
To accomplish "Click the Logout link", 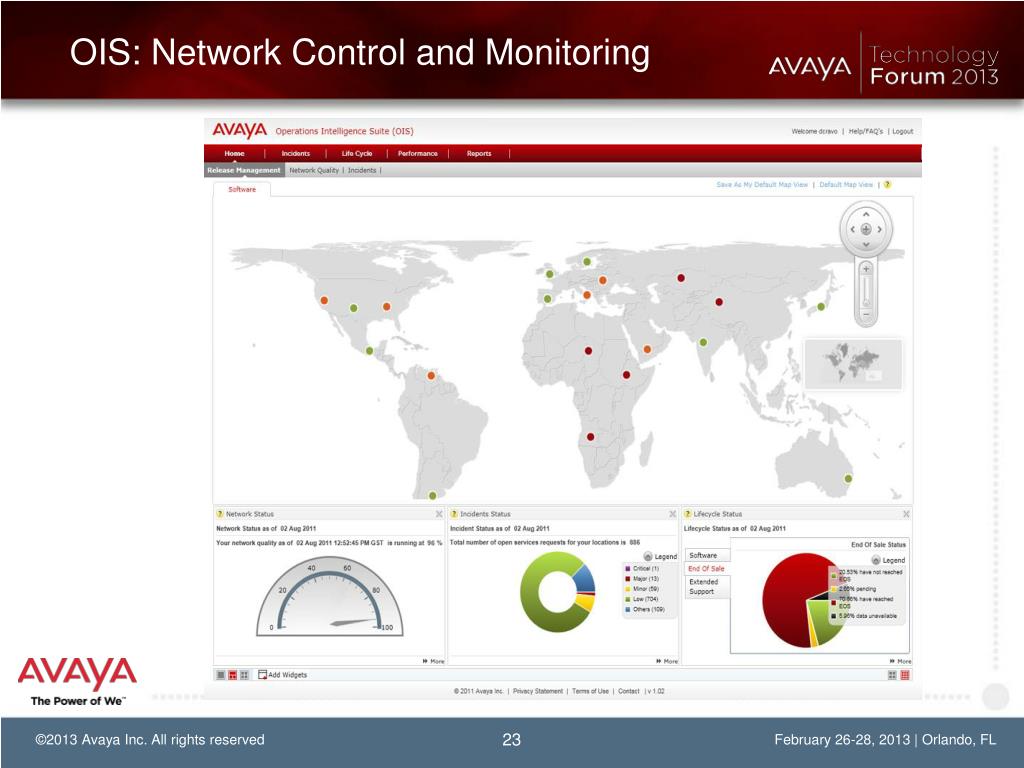I will tap(903, 131).
